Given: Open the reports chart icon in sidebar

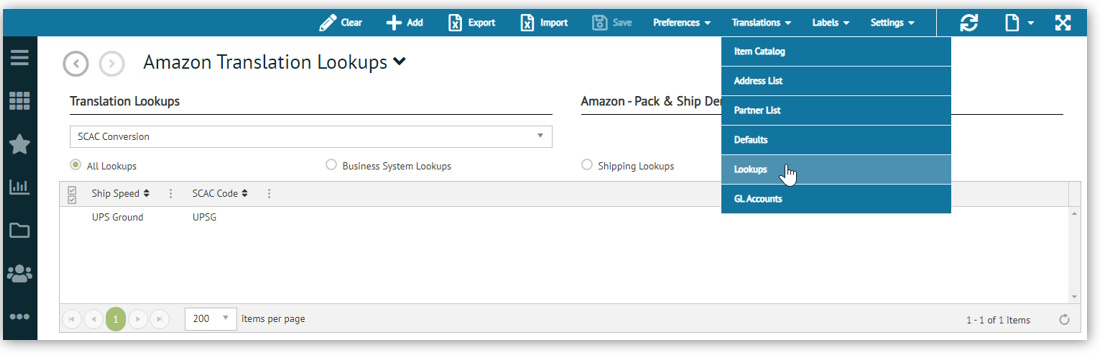Looking at the screenshot, I should tap(19, 187).
